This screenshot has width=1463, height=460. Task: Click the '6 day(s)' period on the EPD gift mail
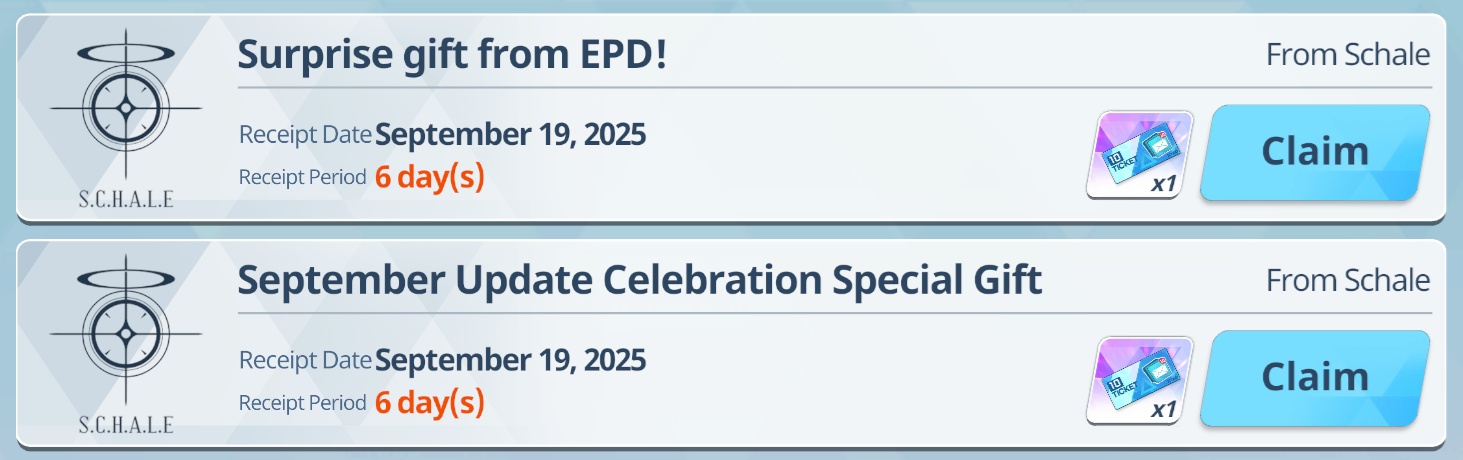(430, 178)
